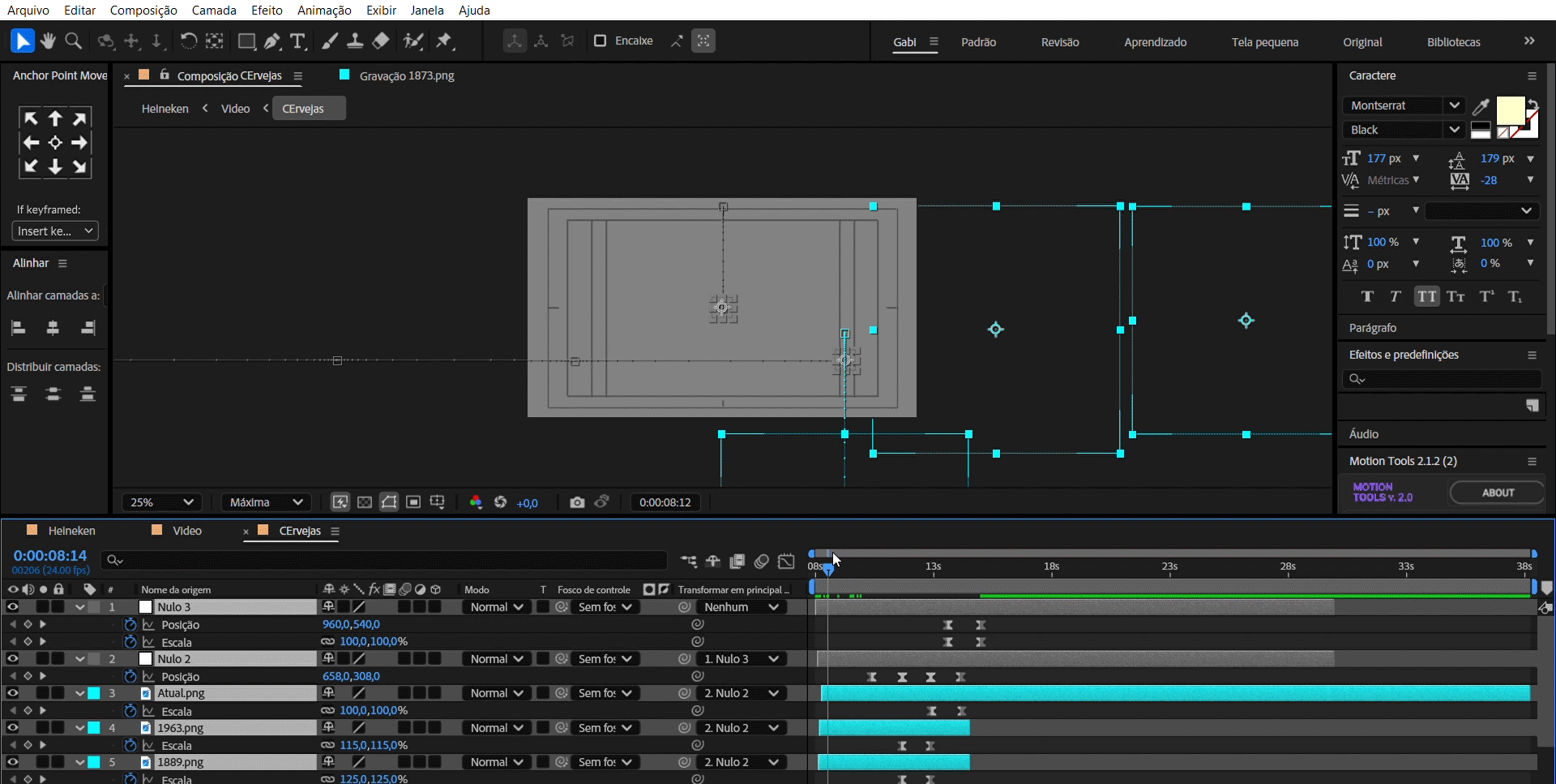Hide the Nulo 2 layer
This screenshot has width=1556, height=784.
(13, 658)
